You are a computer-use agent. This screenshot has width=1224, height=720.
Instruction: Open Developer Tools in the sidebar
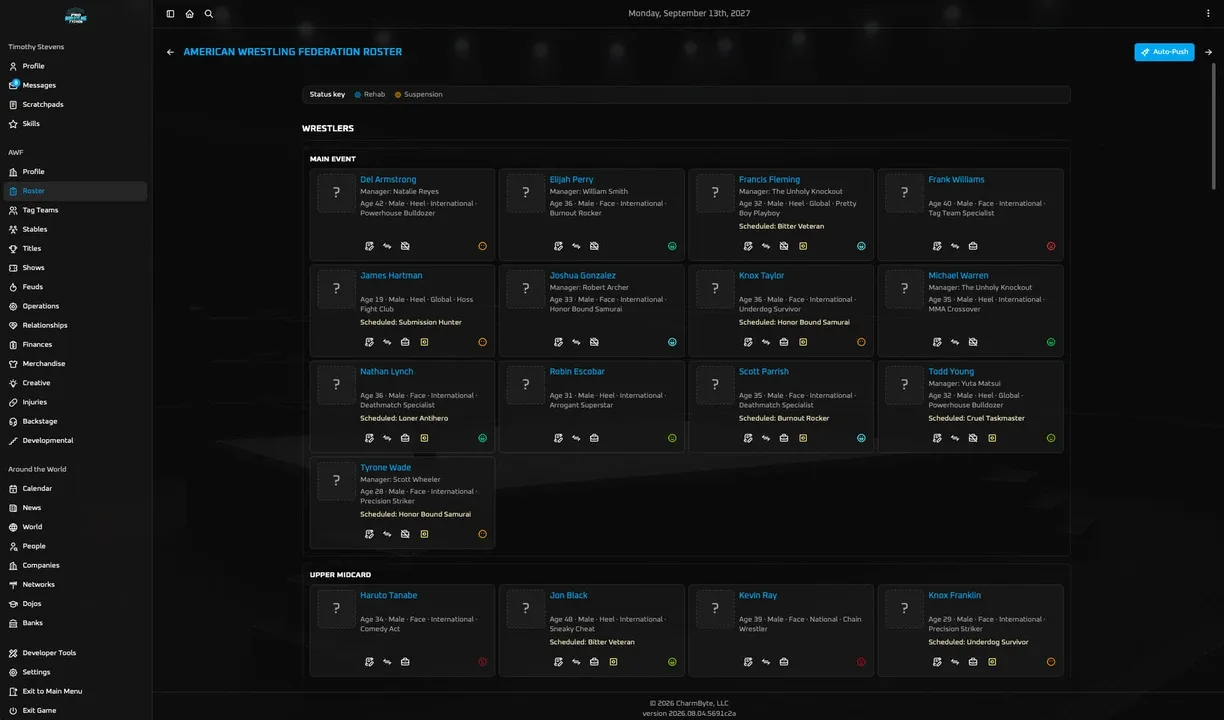click(75, 653)
